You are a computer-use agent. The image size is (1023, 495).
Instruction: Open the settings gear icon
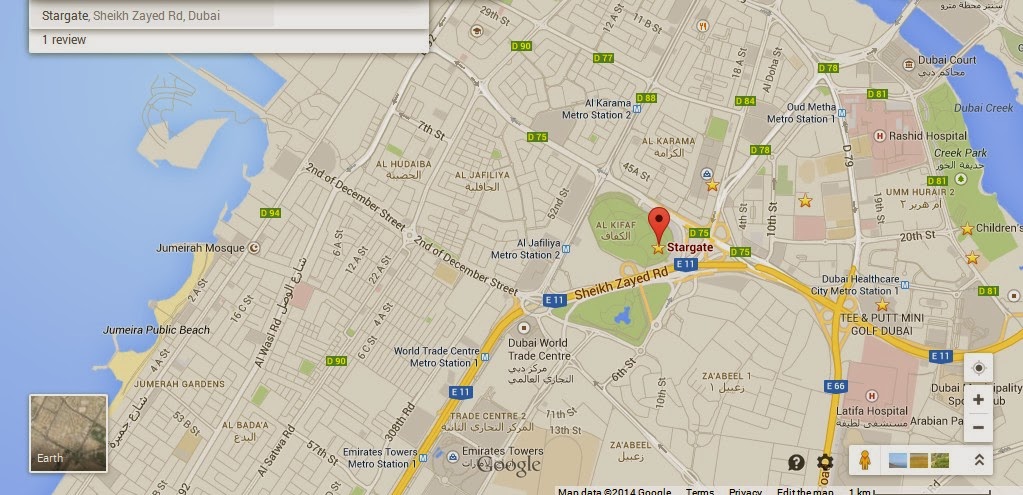coord(825,462)
